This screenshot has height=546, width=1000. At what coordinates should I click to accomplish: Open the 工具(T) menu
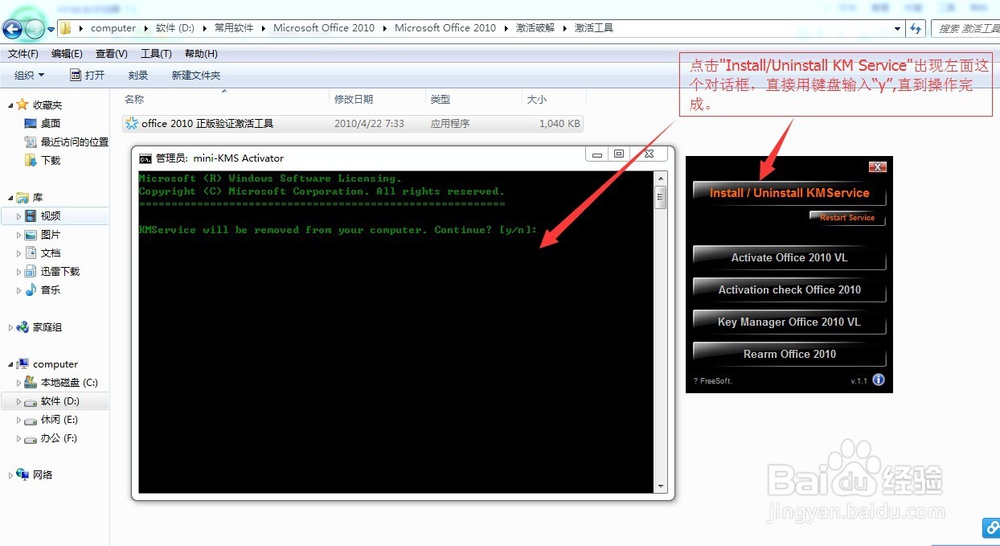(156, 54)
